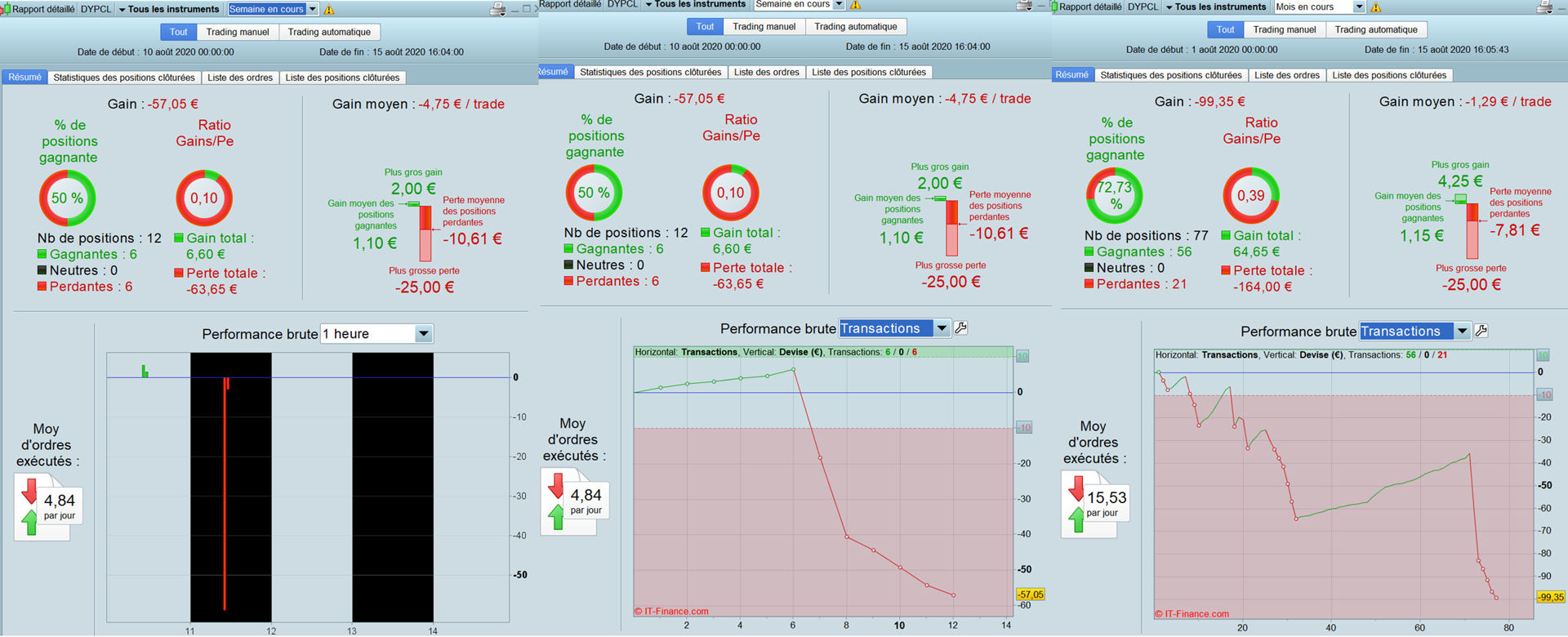
Task: Click the 0,39 ratio donut chart
Action: 1251,195
